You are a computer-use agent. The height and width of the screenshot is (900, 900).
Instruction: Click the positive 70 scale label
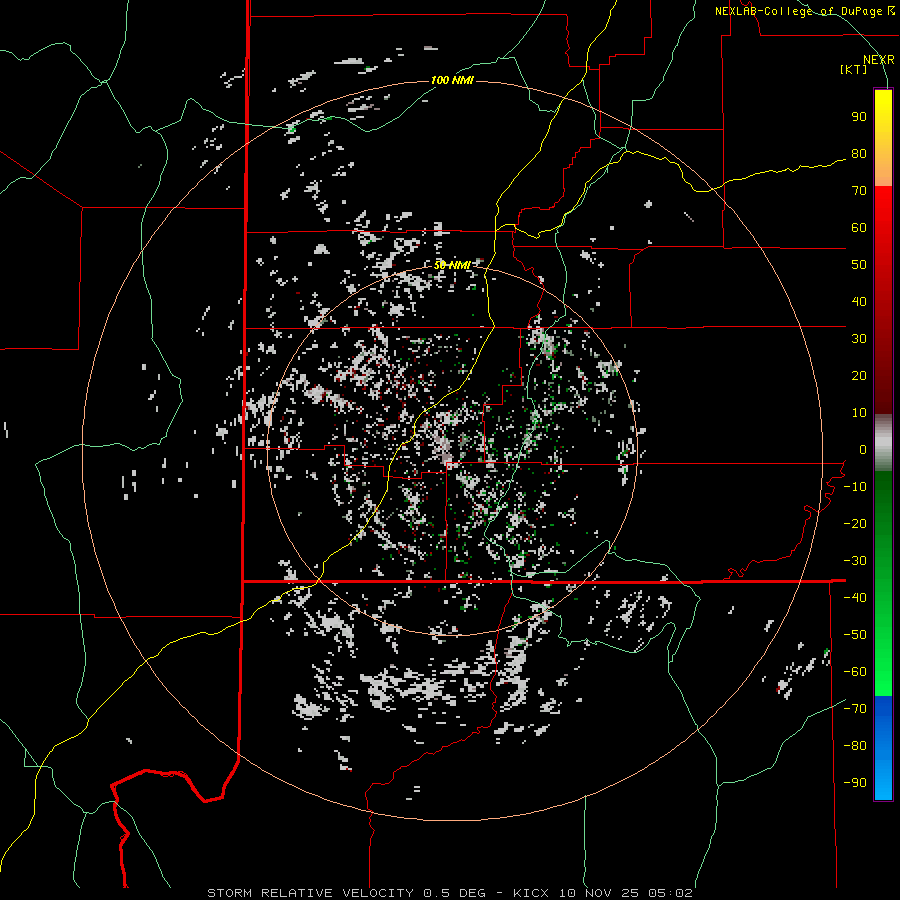coord(859,191)
